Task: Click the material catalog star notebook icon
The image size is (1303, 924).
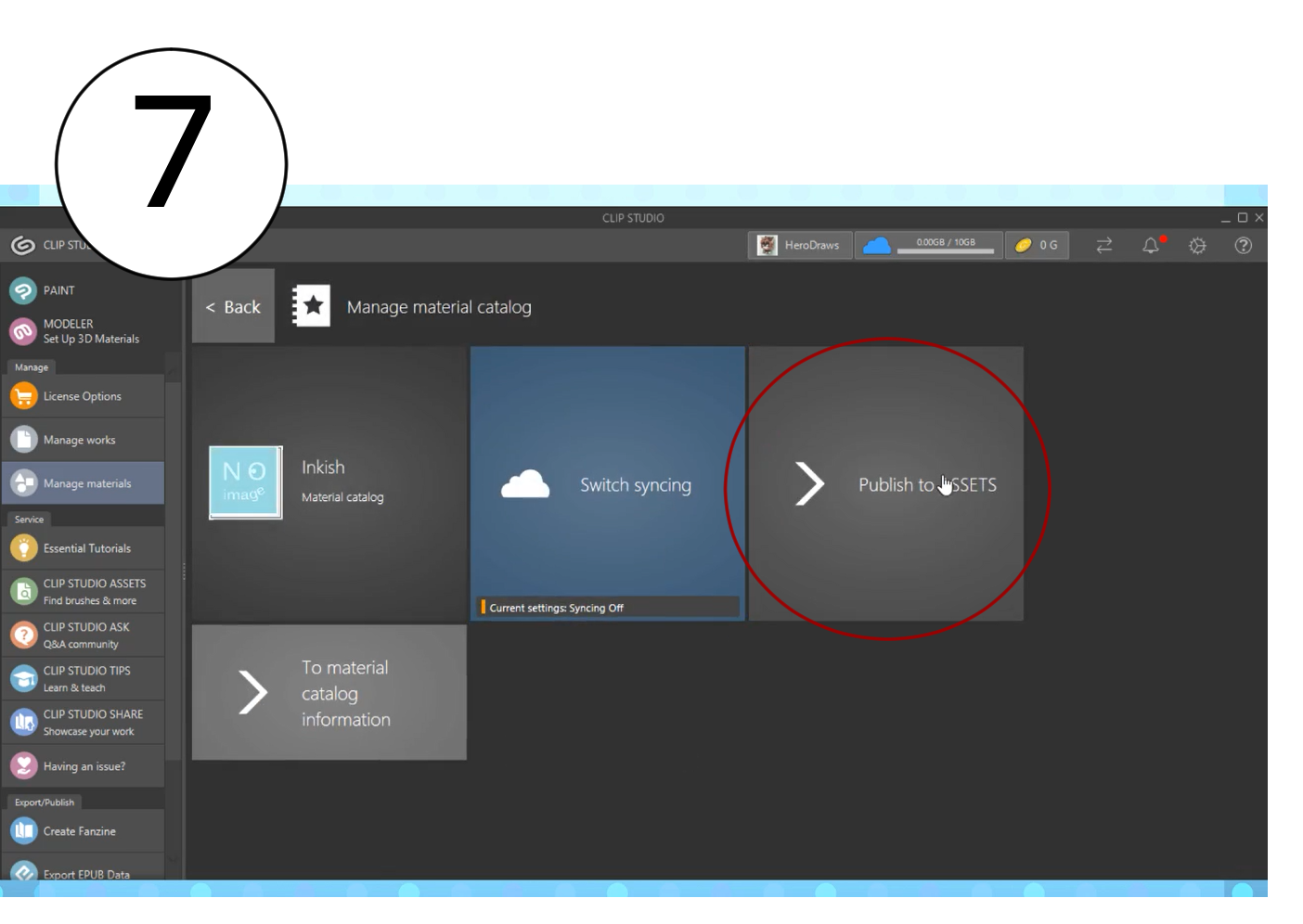Action: 311,306
